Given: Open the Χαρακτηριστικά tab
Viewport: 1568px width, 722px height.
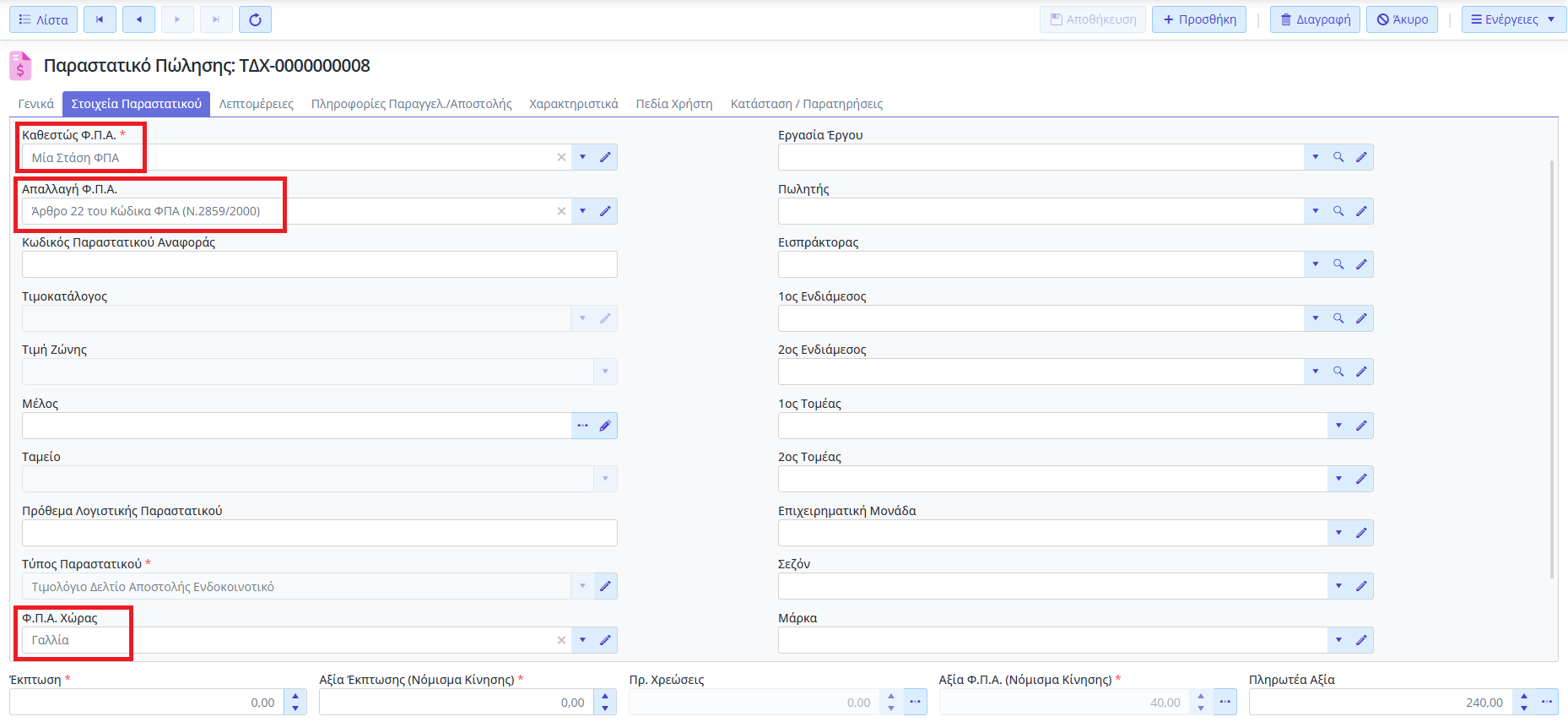Looking at the screenshot, I should (574, 104).
